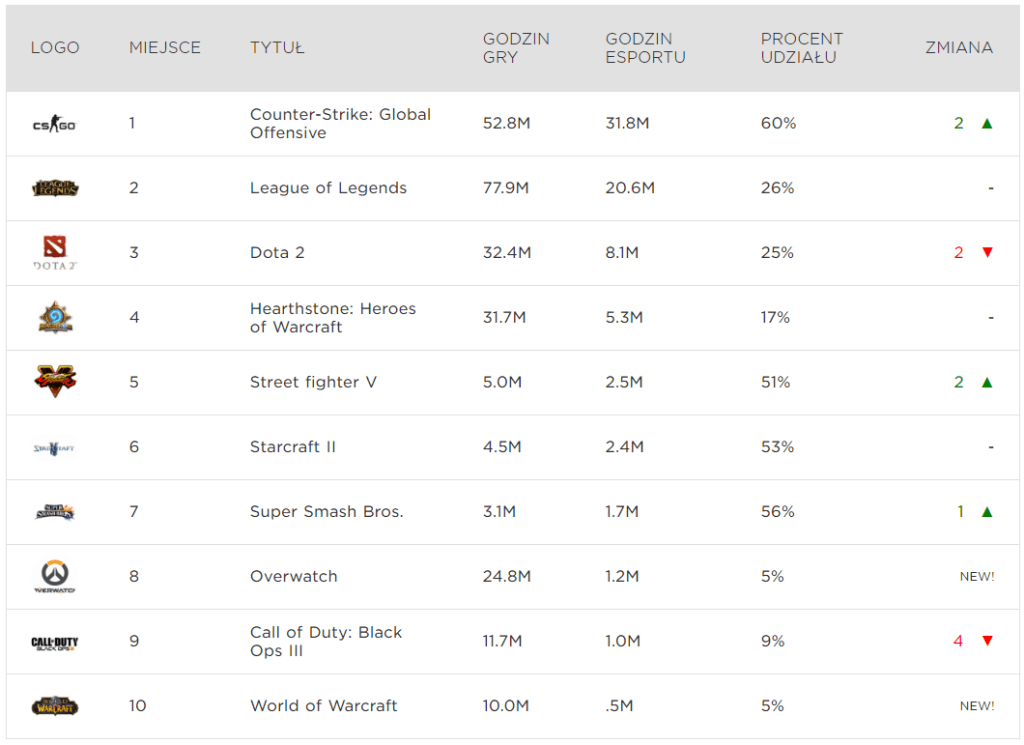Select the Dota 2 logo
This screenshot has width=1024, height=745.
pos(55,253)
